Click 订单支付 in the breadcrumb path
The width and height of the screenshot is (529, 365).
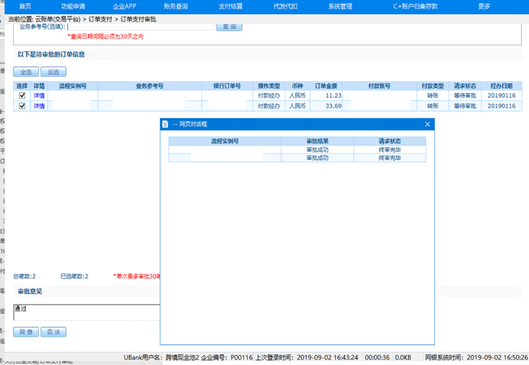click(100, 19)
